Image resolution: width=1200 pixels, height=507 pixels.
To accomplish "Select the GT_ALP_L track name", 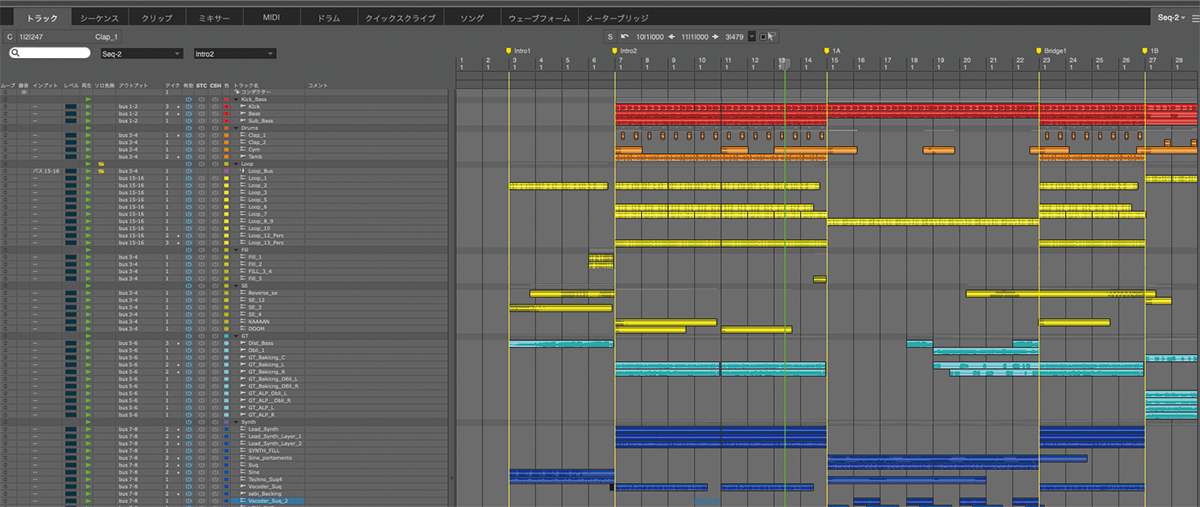I will pos(261,408).
